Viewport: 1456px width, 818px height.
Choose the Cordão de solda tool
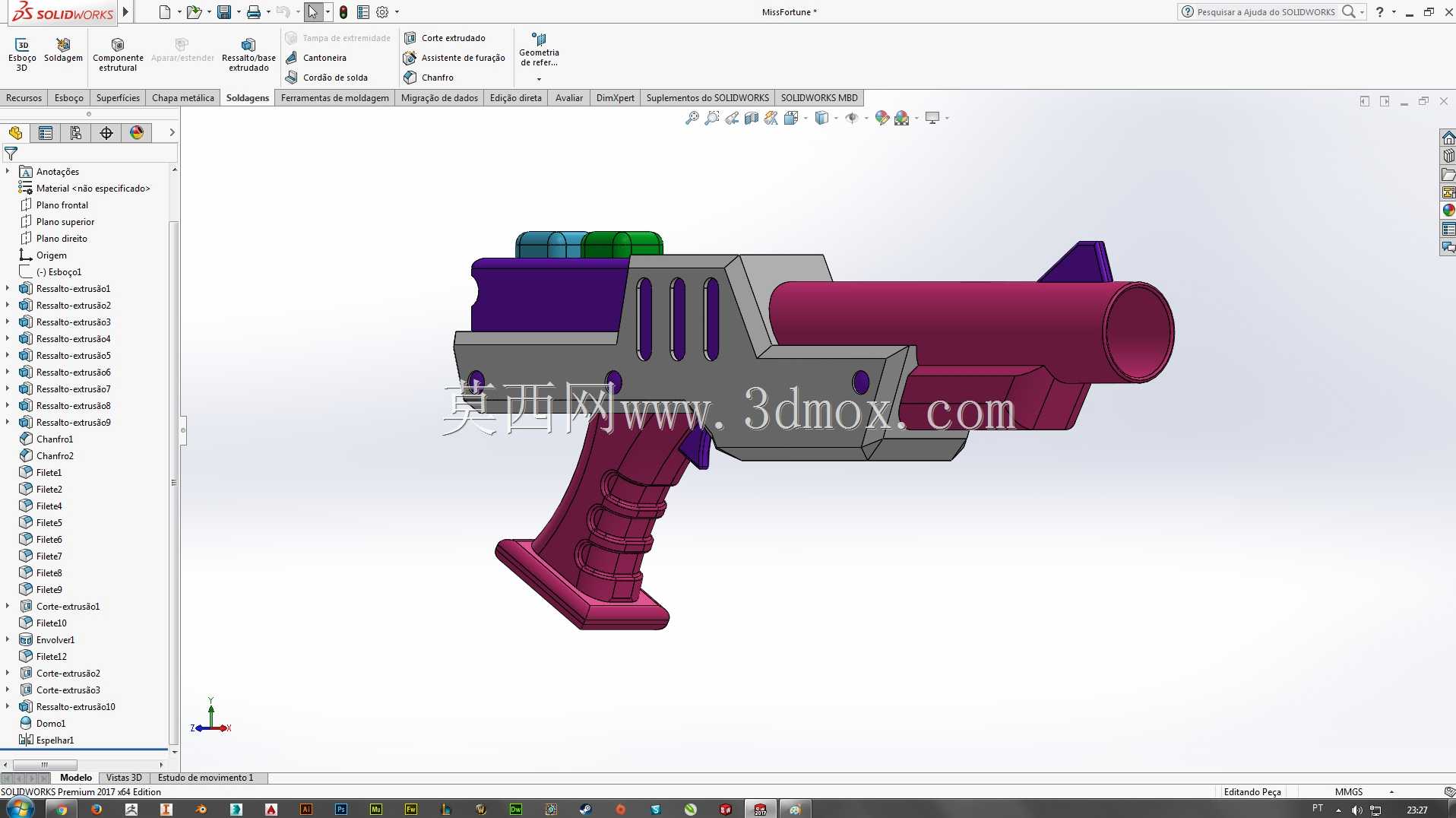tap(327, 78)
